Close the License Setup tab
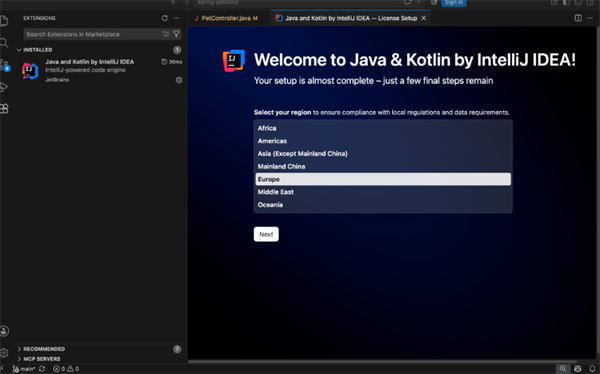The height and width of the screenshot is (374, 600). 424,18
